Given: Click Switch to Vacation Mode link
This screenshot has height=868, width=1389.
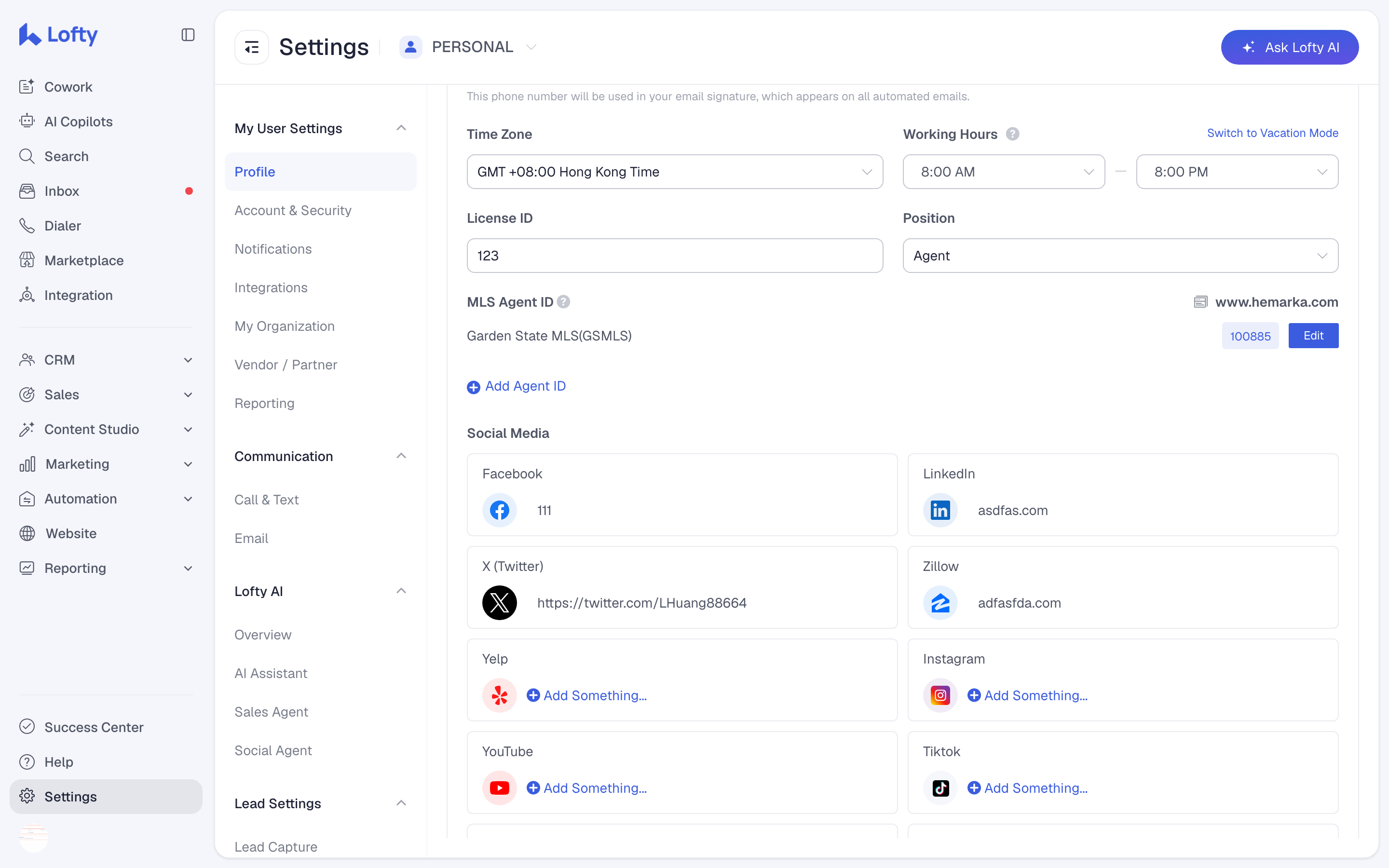Looking at the screenshot, I should coord(1272,133).
